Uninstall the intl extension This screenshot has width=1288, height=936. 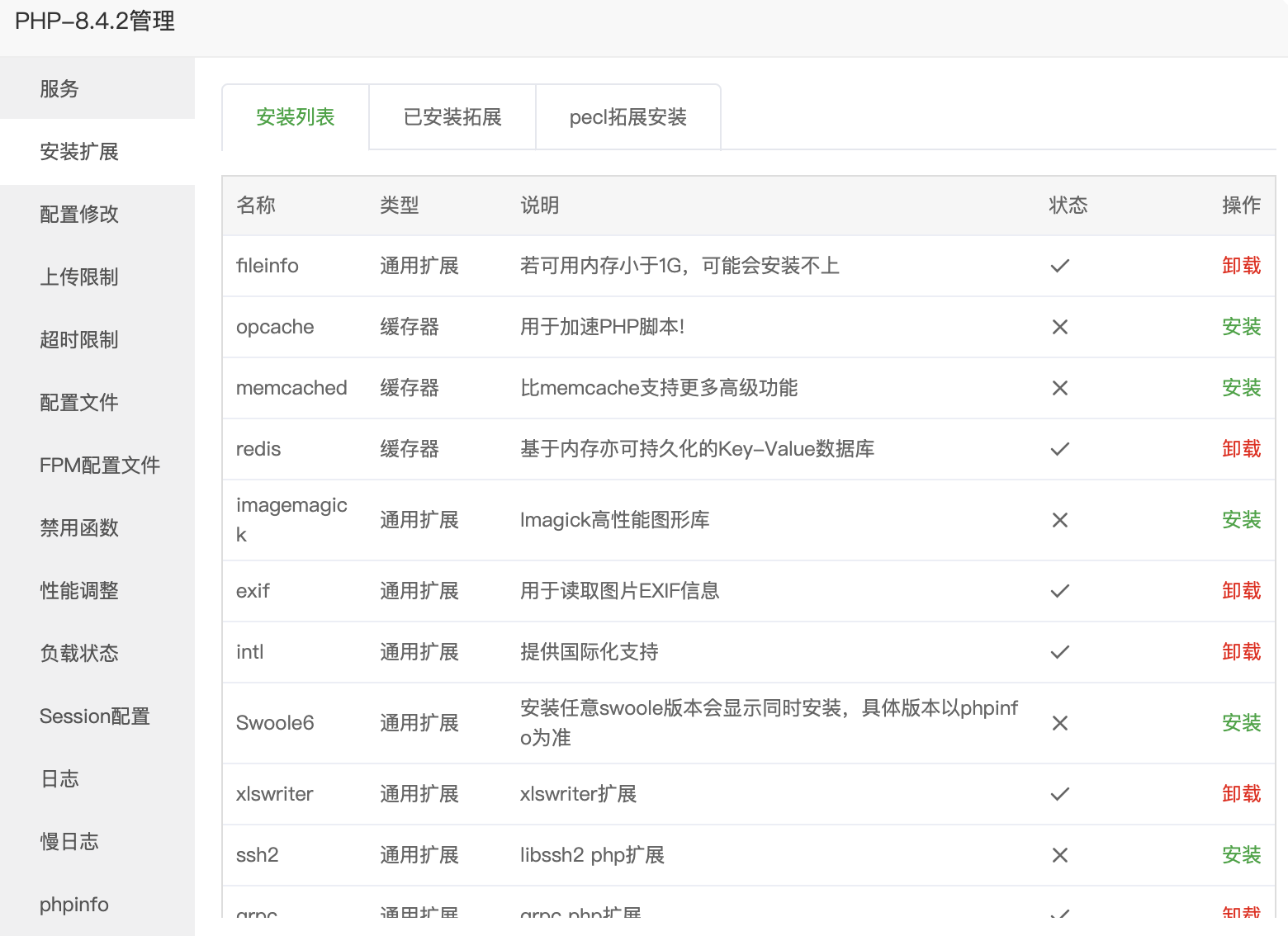pos(1242,652)
